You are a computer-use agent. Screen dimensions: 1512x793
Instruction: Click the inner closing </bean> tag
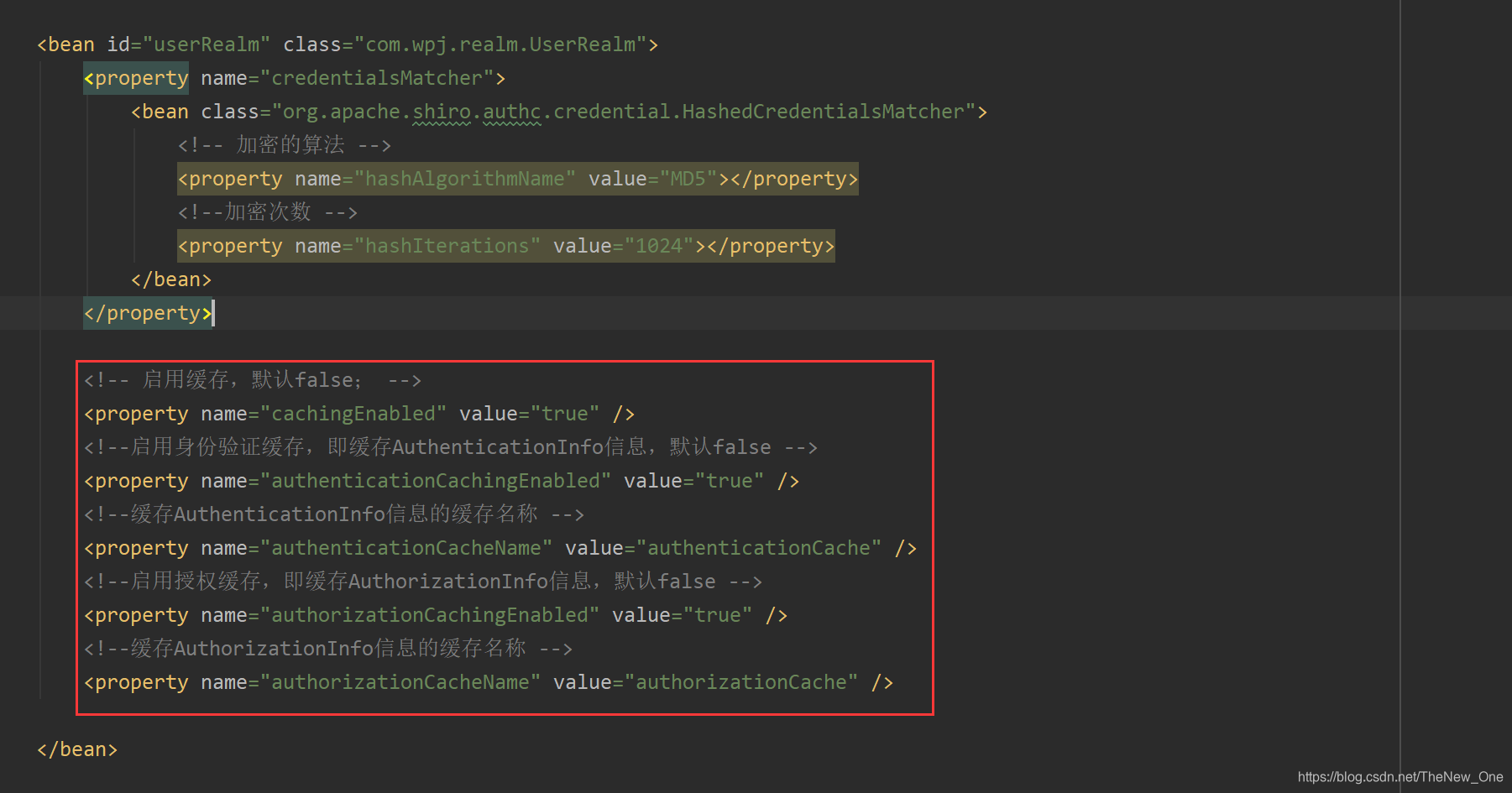pyautogui.click(x=171, y=279)
